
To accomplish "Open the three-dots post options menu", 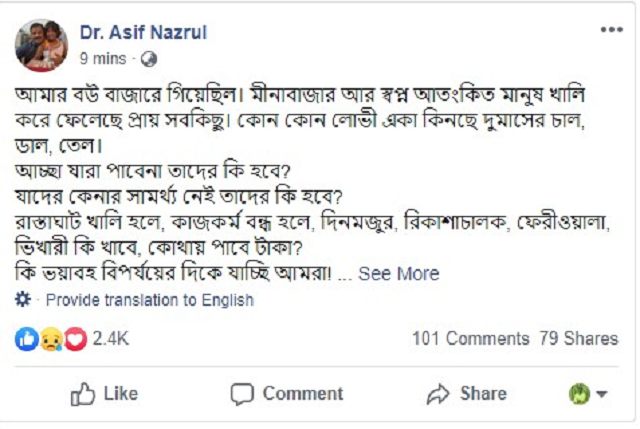I will 611,30.
